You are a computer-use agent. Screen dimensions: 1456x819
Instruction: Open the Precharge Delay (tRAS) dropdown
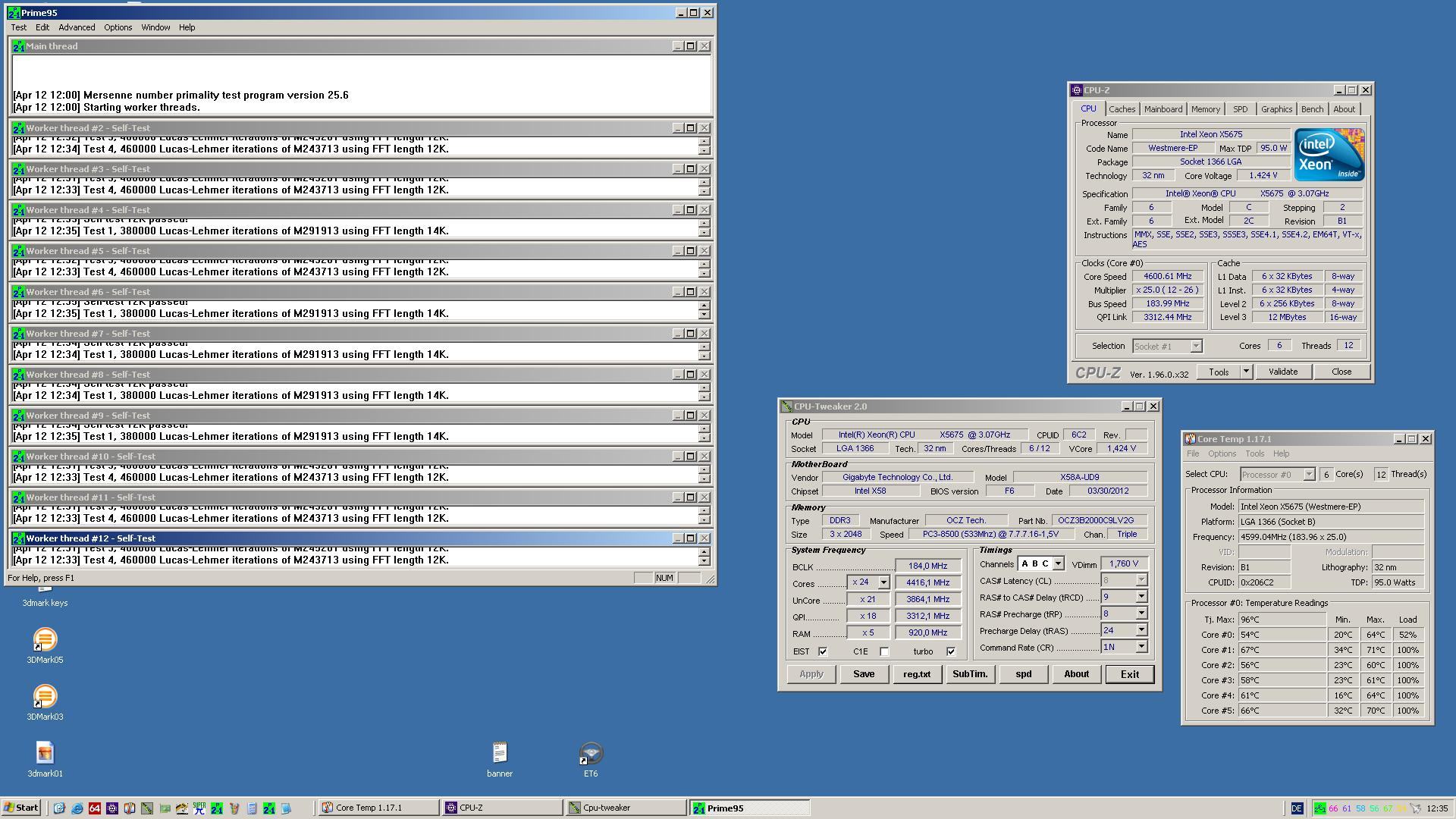[x=1141, y=630]
